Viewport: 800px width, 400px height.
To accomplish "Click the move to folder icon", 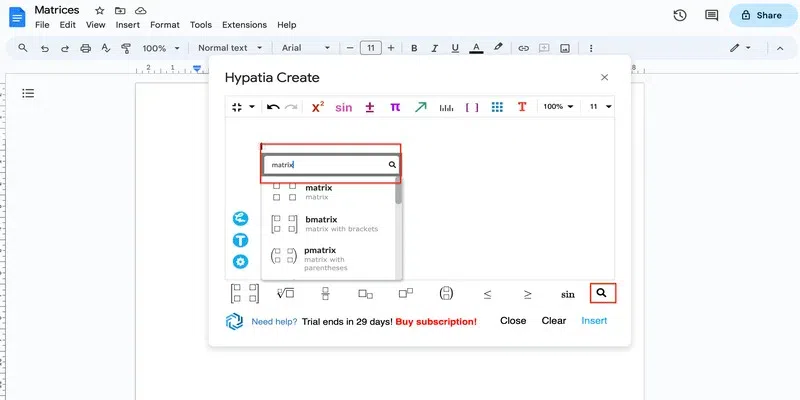I will point(120,11).
